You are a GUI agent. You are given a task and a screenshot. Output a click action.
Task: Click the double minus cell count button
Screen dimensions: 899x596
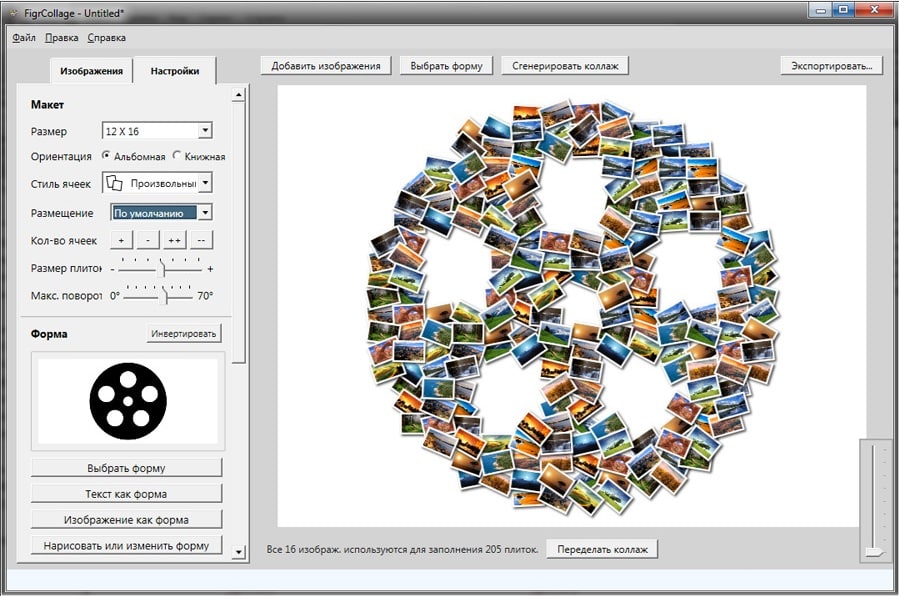point(201,241)
